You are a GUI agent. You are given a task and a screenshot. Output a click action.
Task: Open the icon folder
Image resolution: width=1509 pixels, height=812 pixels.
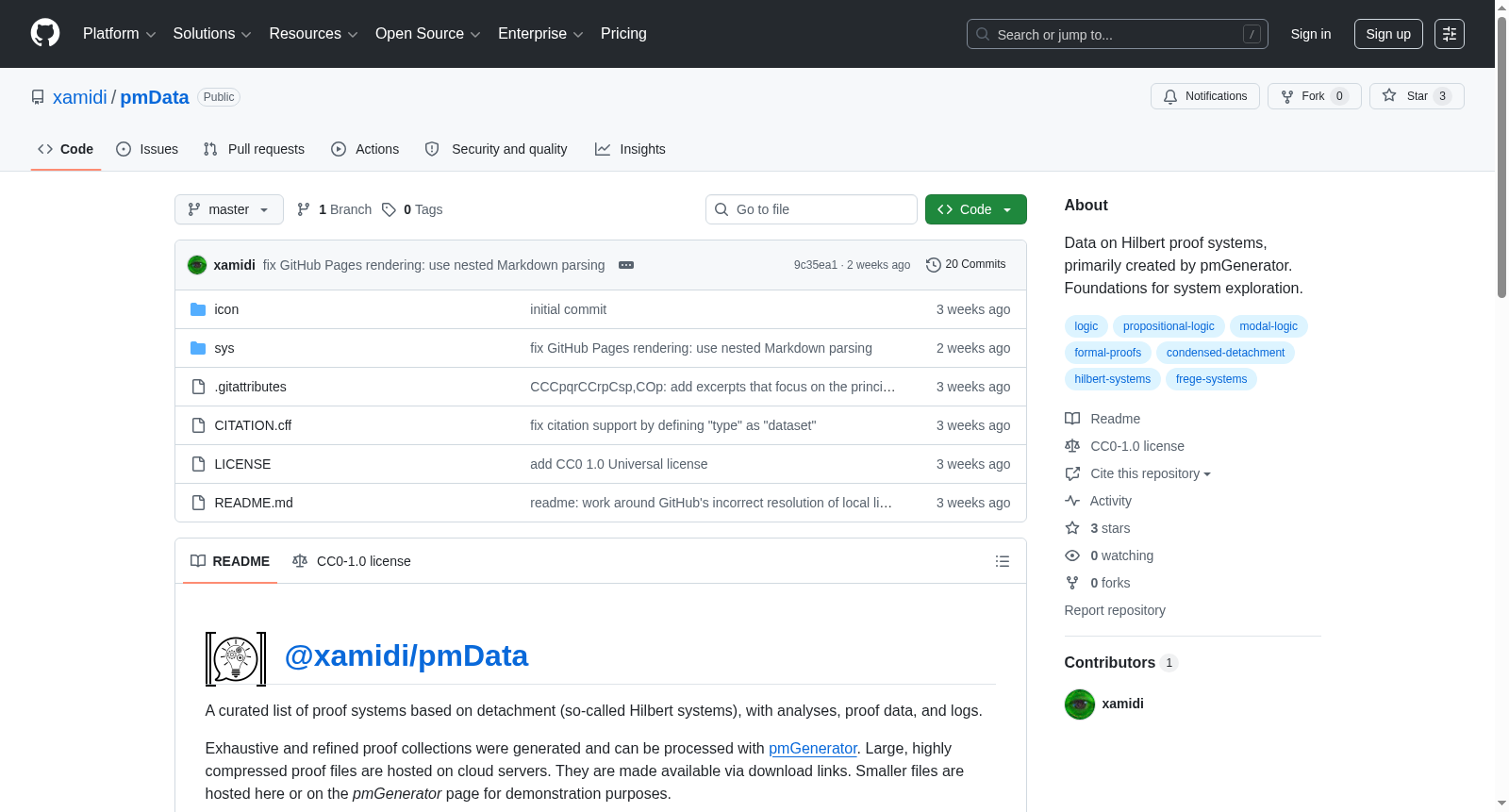click(x=226, y=309)
